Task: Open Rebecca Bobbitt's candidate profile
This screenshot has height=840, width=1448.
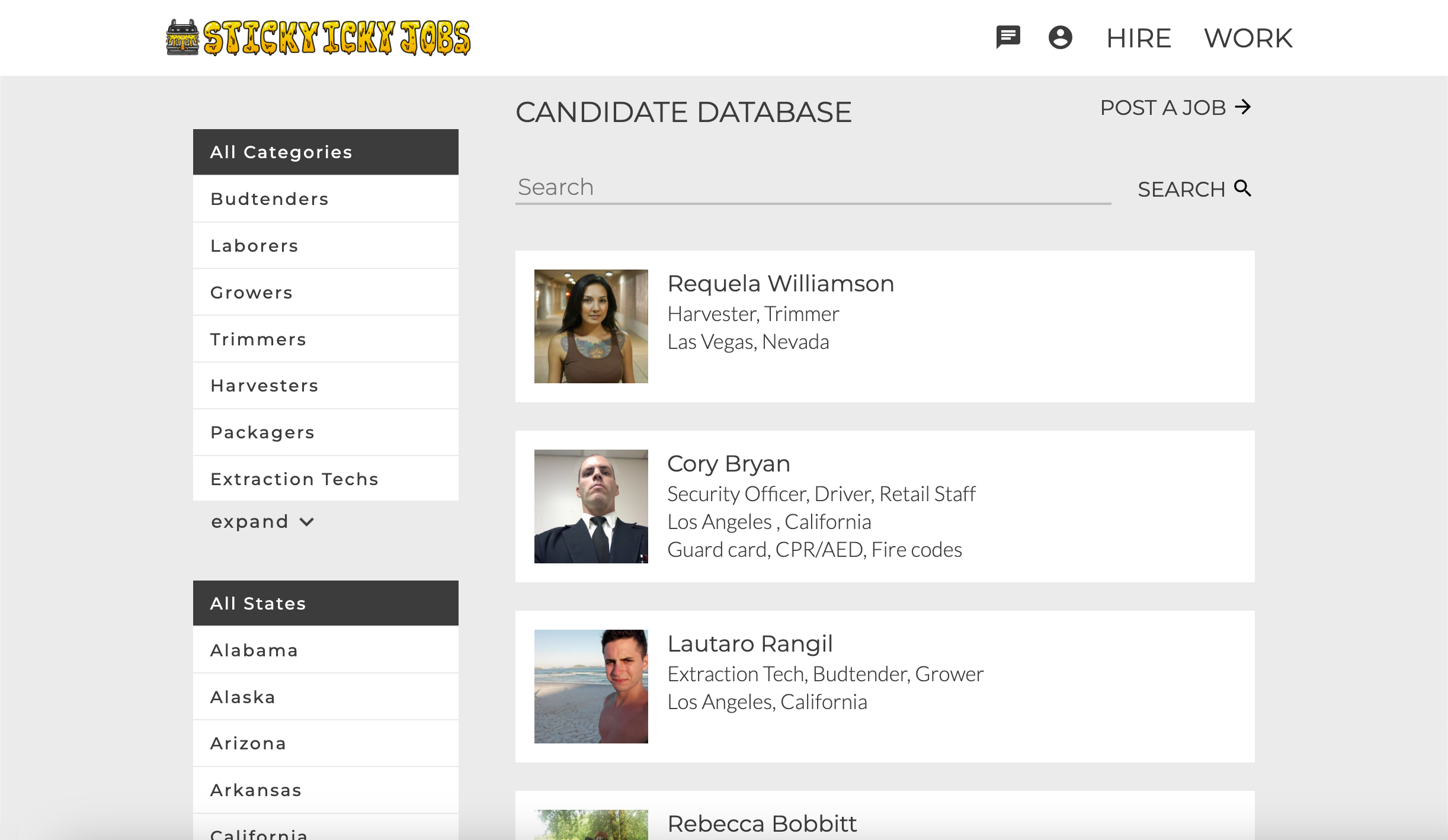Action: pyautogui.click(x=761, y=824)
